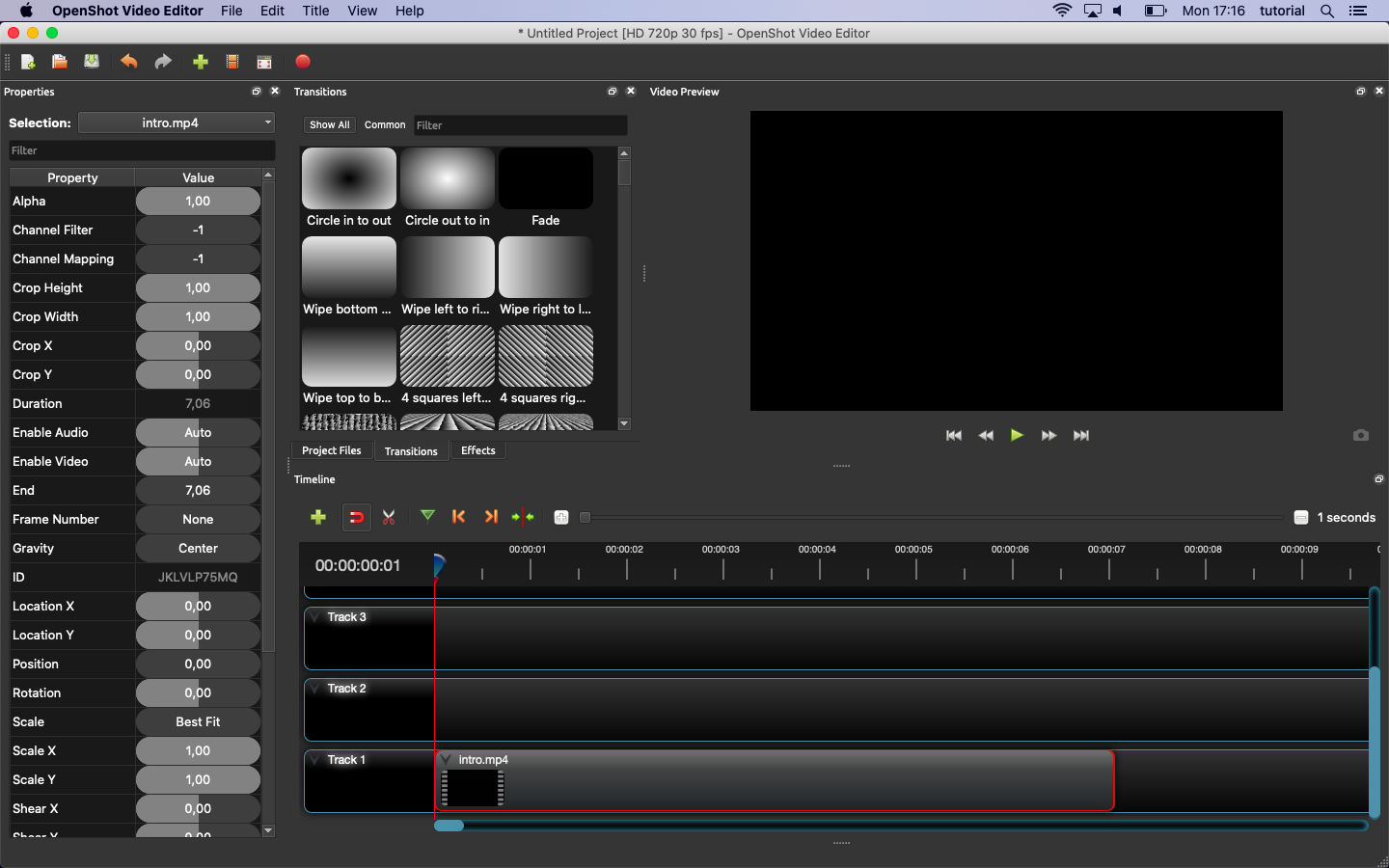Switch to the Effects tab
Image resolution: width=1389 pixels, height=868 pixels.
point(477,450)
